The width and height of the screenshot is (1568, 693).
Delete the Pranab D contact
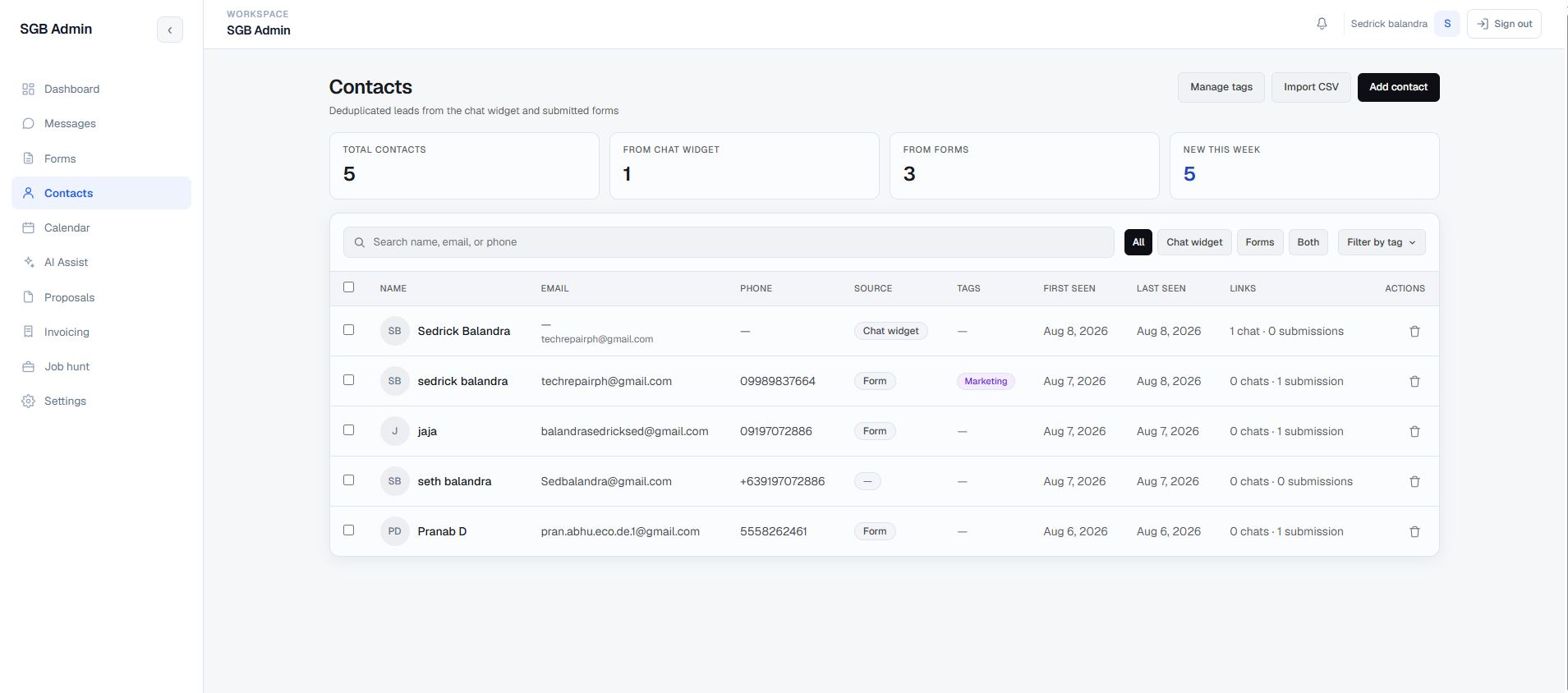click(x=1414, y=531)
